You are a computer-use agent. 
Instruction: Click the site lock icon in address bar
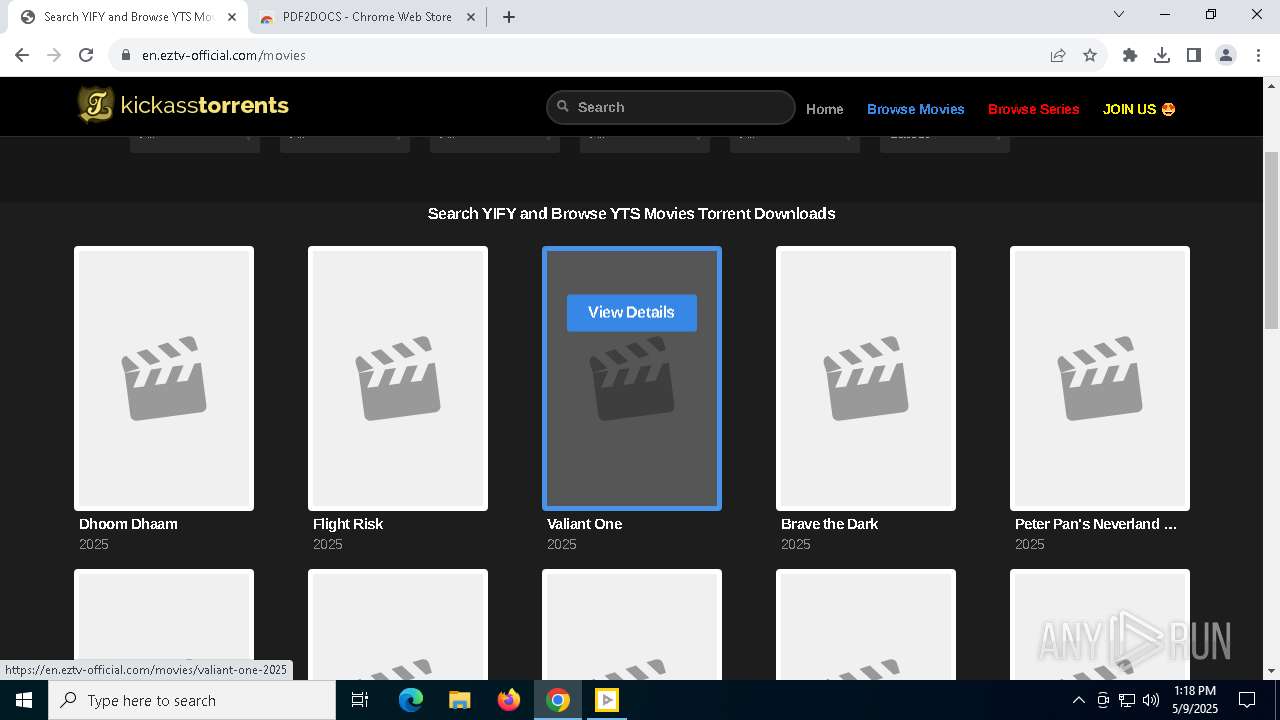tap(126, 55)
